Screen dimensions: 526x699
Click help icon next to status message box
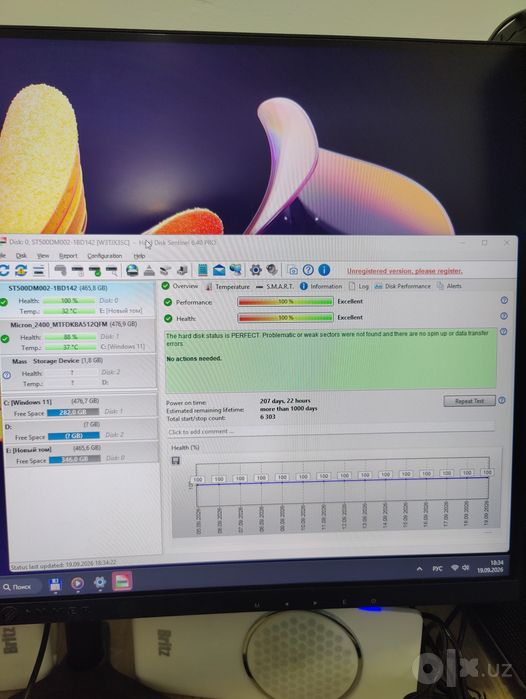[x=503, y=332]
